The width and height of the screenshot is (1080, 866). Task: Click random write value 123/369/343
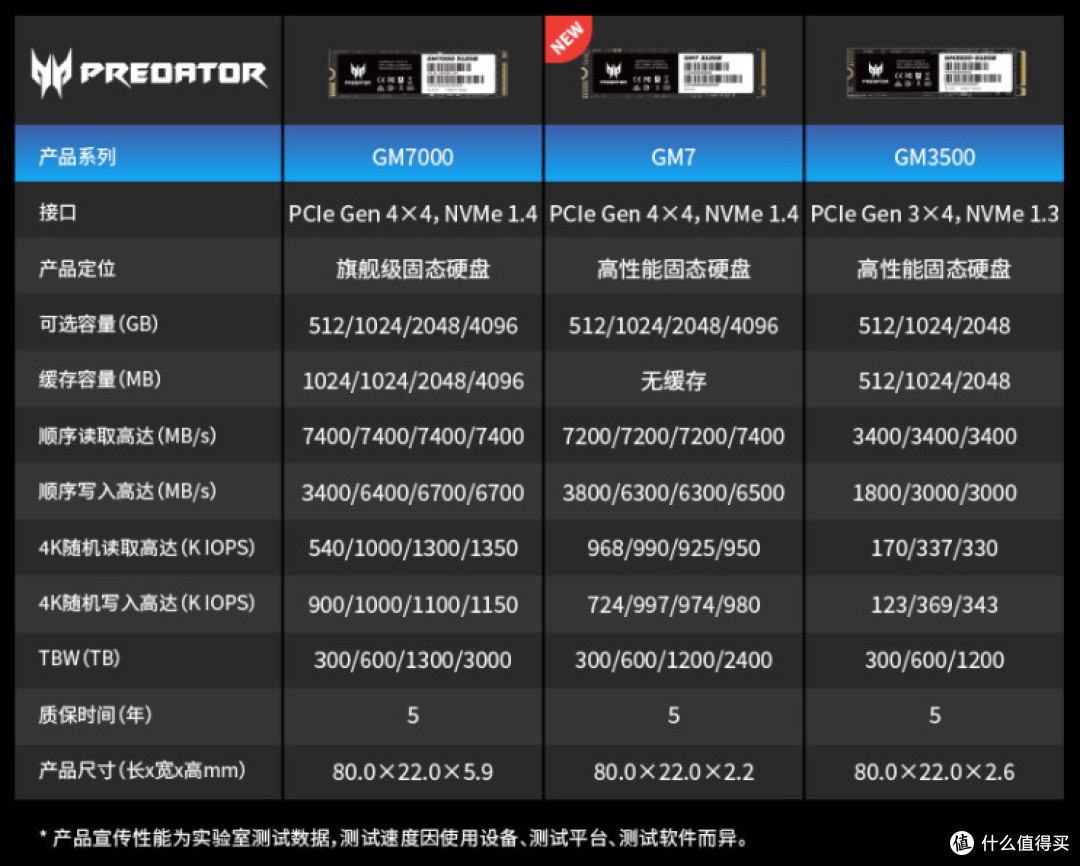pyautogui.click(x=934, y=605)
